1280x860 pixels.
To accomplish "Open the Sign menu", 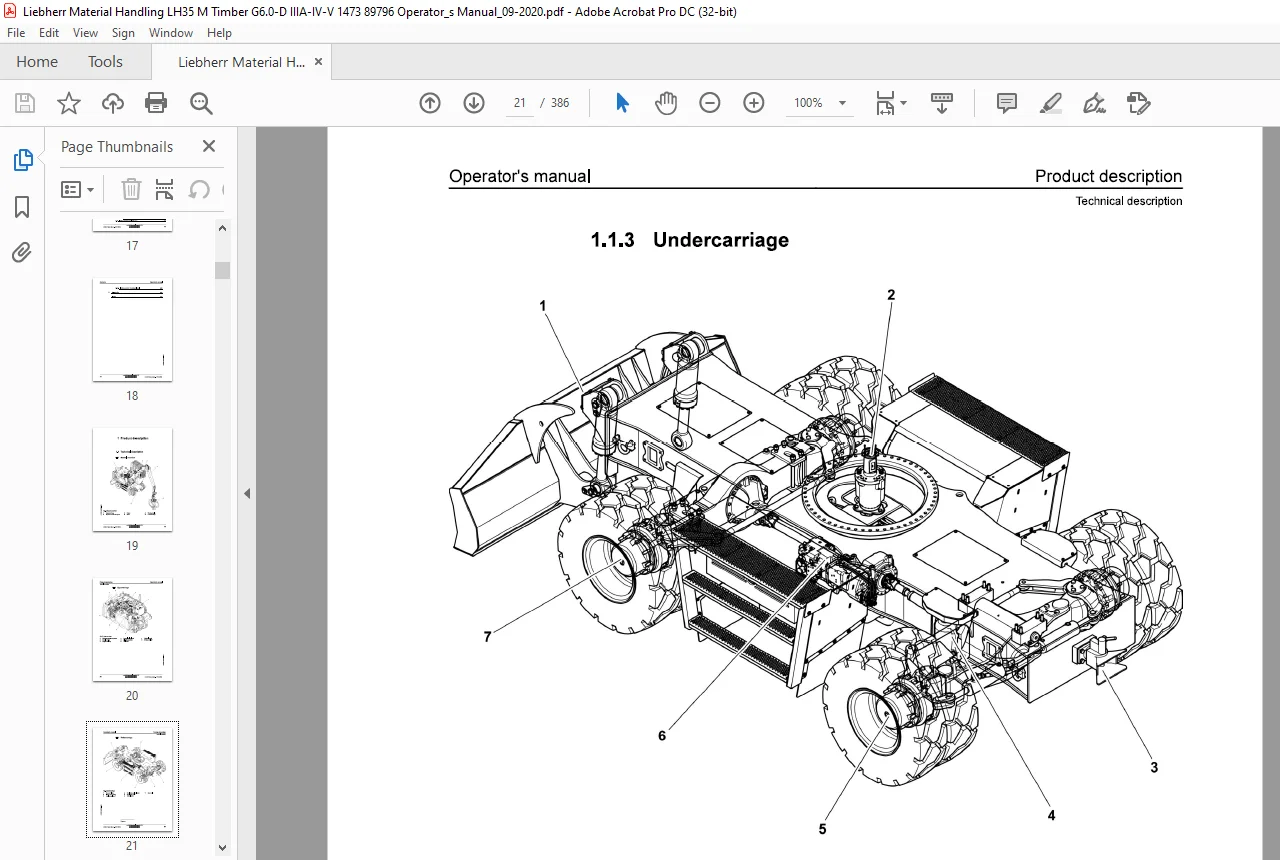I will point(123,33).
